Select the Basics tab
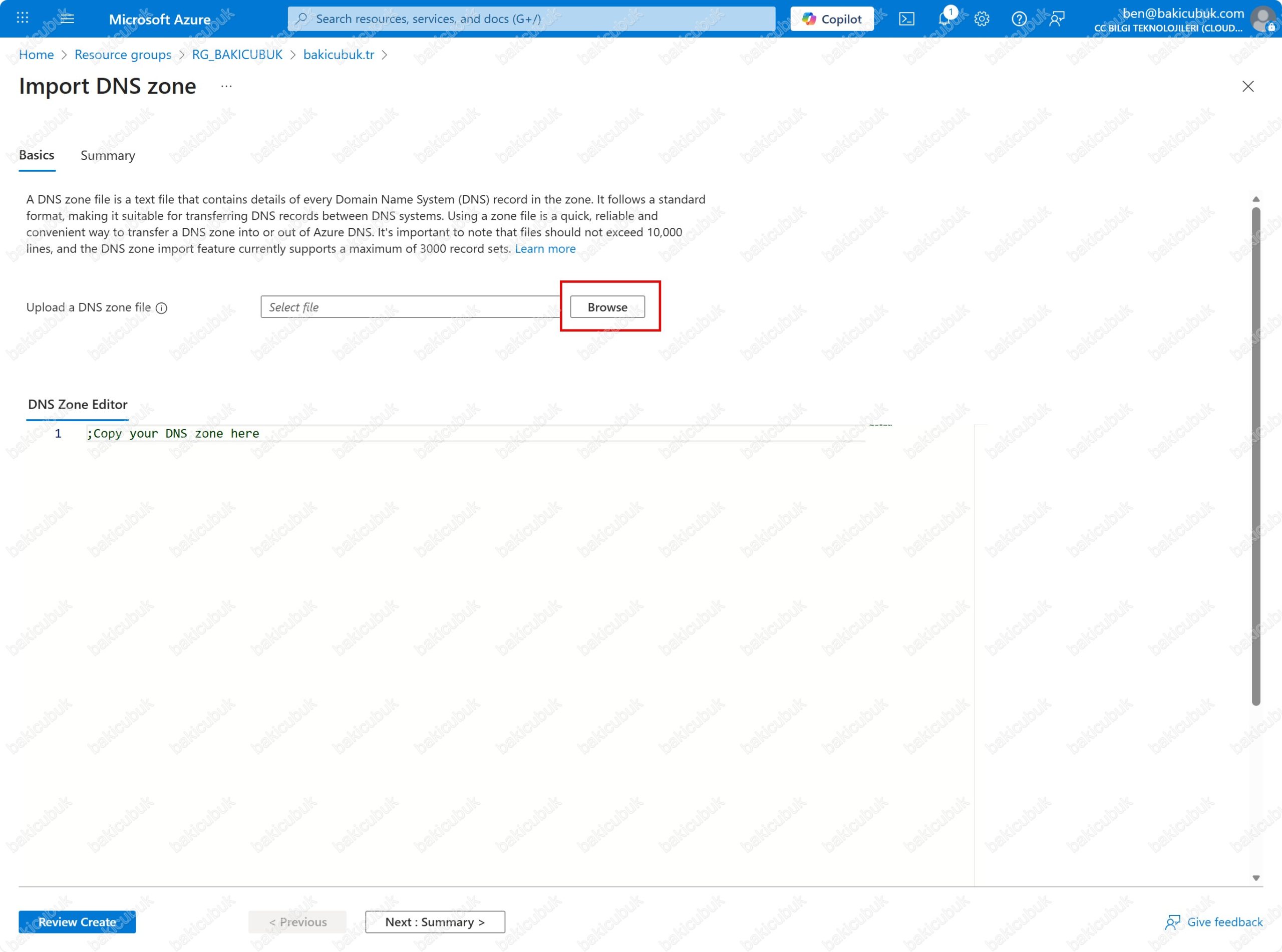This screenshot has height=952, width=1282. (37, 155)
